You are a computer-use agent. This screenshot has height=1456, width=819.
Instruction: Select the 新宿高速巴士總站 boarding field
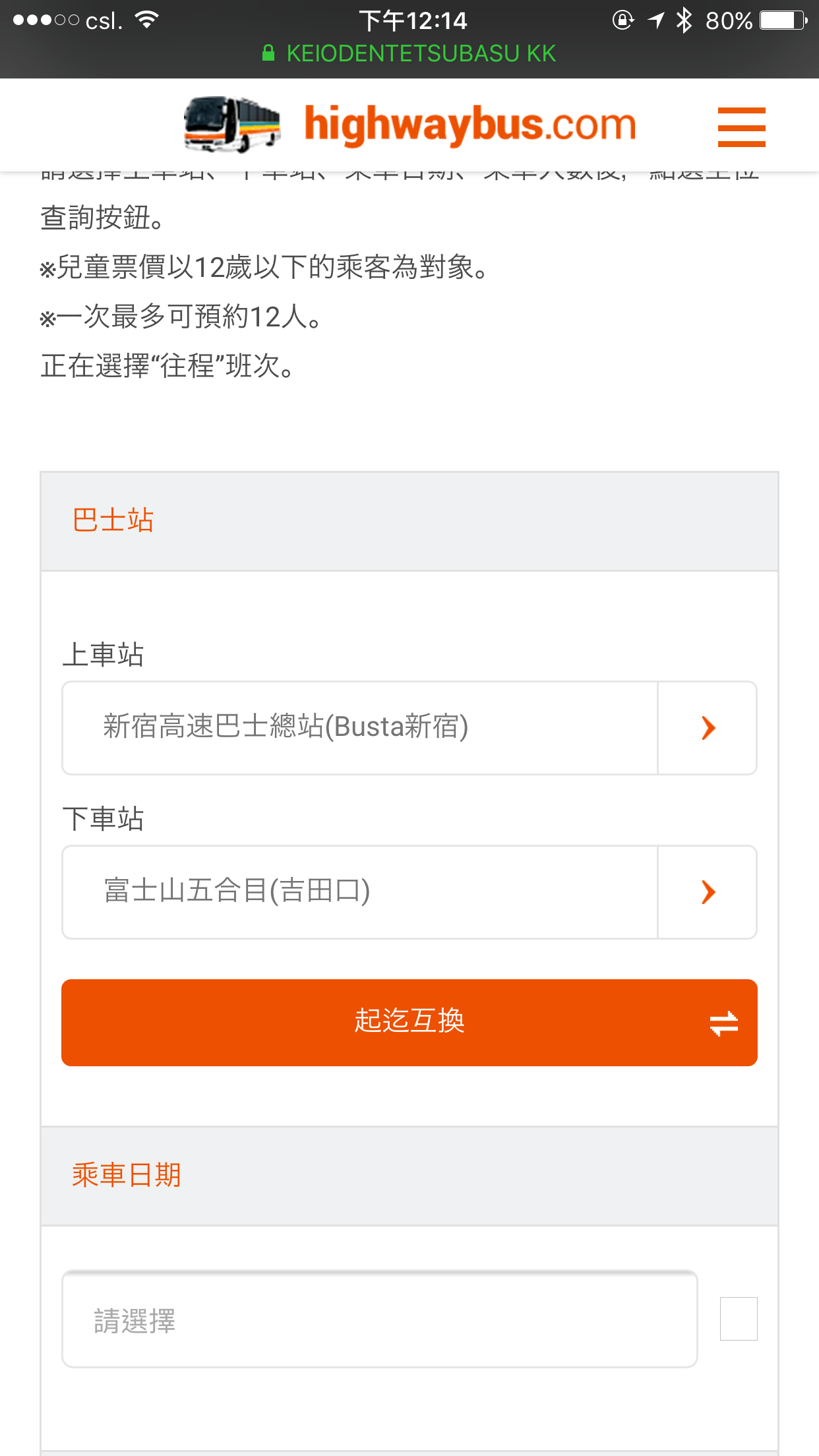[359, 728]
